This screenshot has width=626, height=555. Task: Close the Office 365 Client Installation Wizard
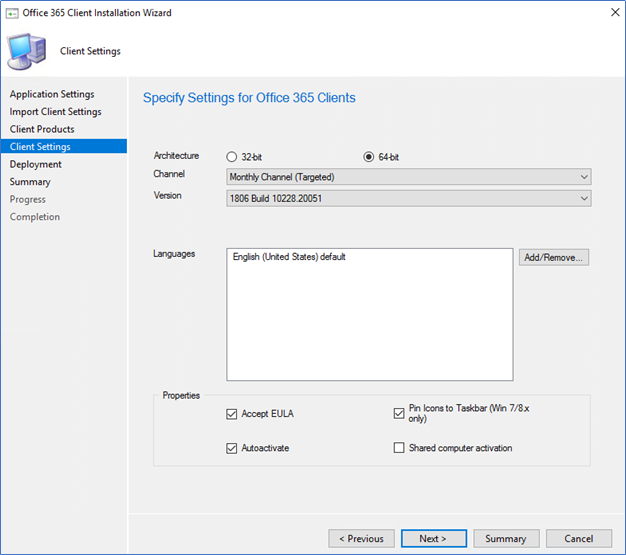(x=615, y=12)
